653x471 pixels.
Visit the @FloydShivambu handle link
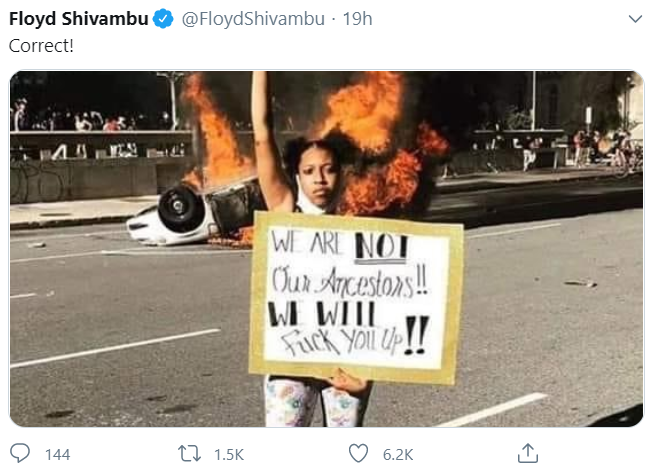[253, 19]
